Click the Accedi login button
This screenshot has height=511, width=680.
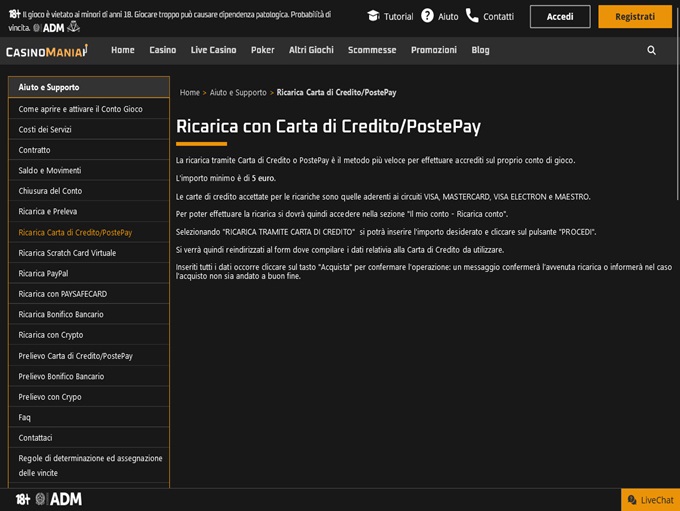coord(560,17)
